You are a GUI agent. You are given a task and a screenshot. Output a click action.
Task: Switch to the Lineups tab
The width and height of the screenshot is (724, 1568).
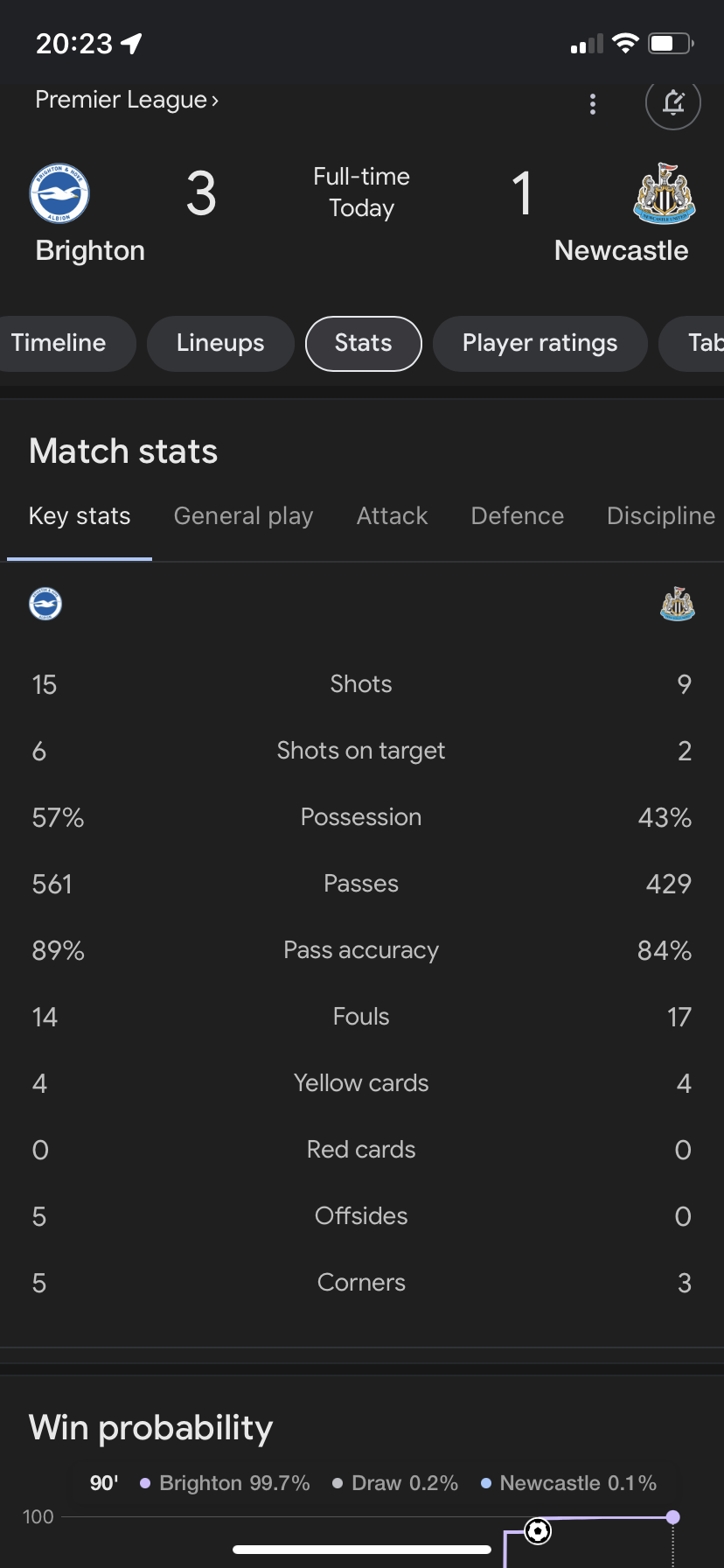[220, 343]
